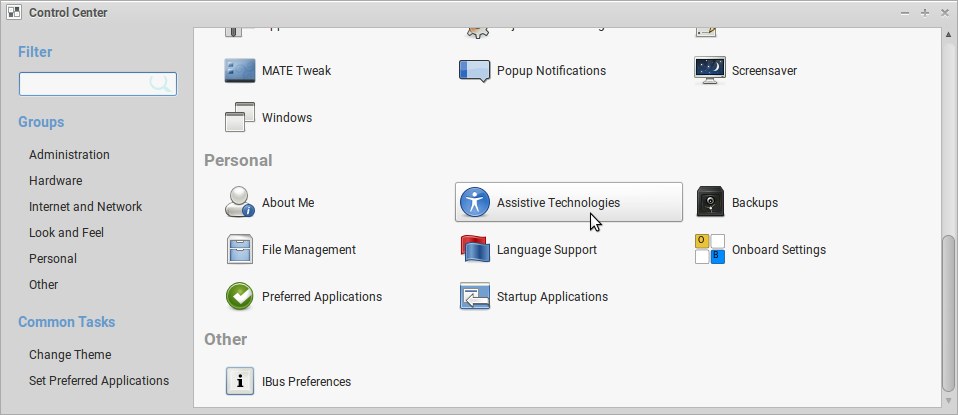This screenshot has width=958, height=415.
Task: Open the IBus Preferences icon
Action: [x=240, y=381]
